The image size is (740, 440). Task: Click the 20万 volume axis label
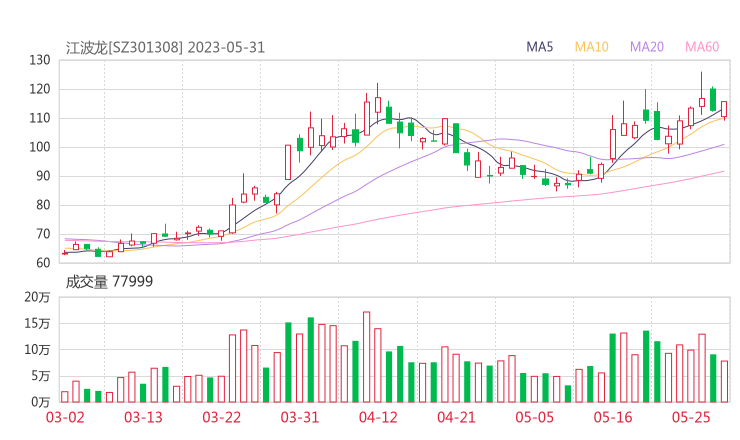pos(37,297)
